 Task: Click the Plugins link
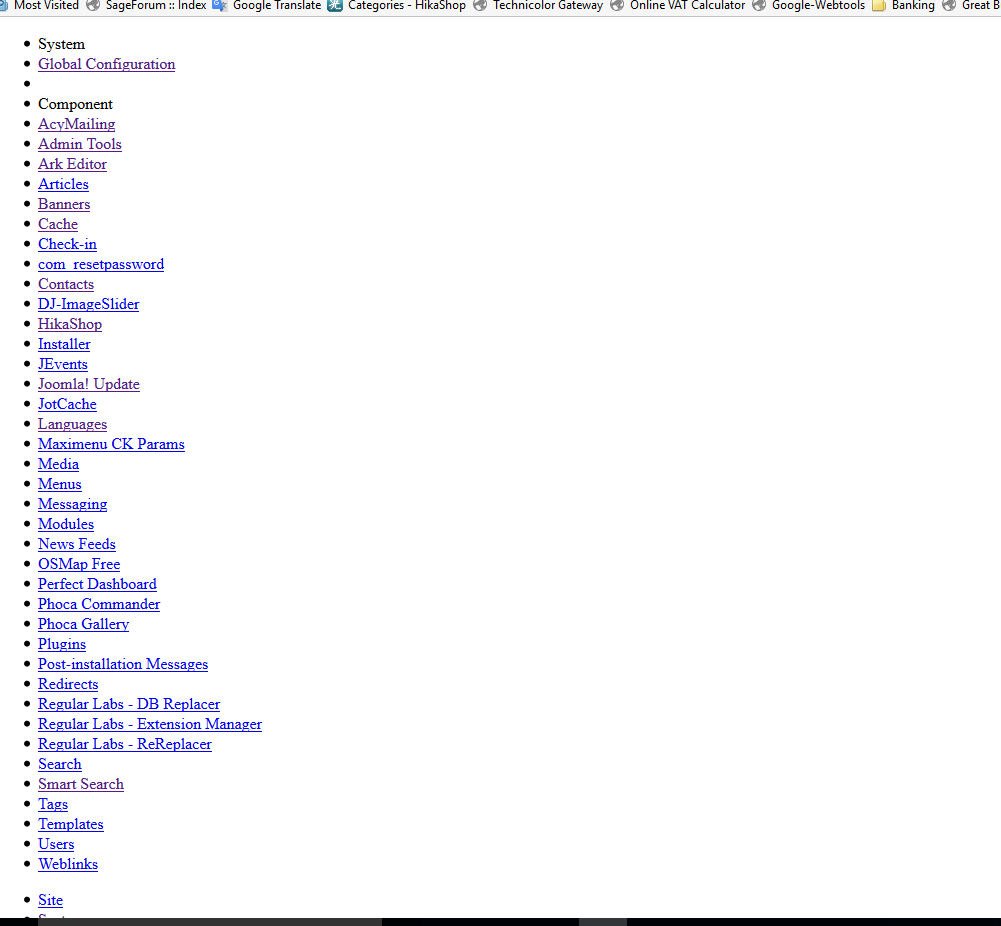pyautogui.click(x=62, y=644)
